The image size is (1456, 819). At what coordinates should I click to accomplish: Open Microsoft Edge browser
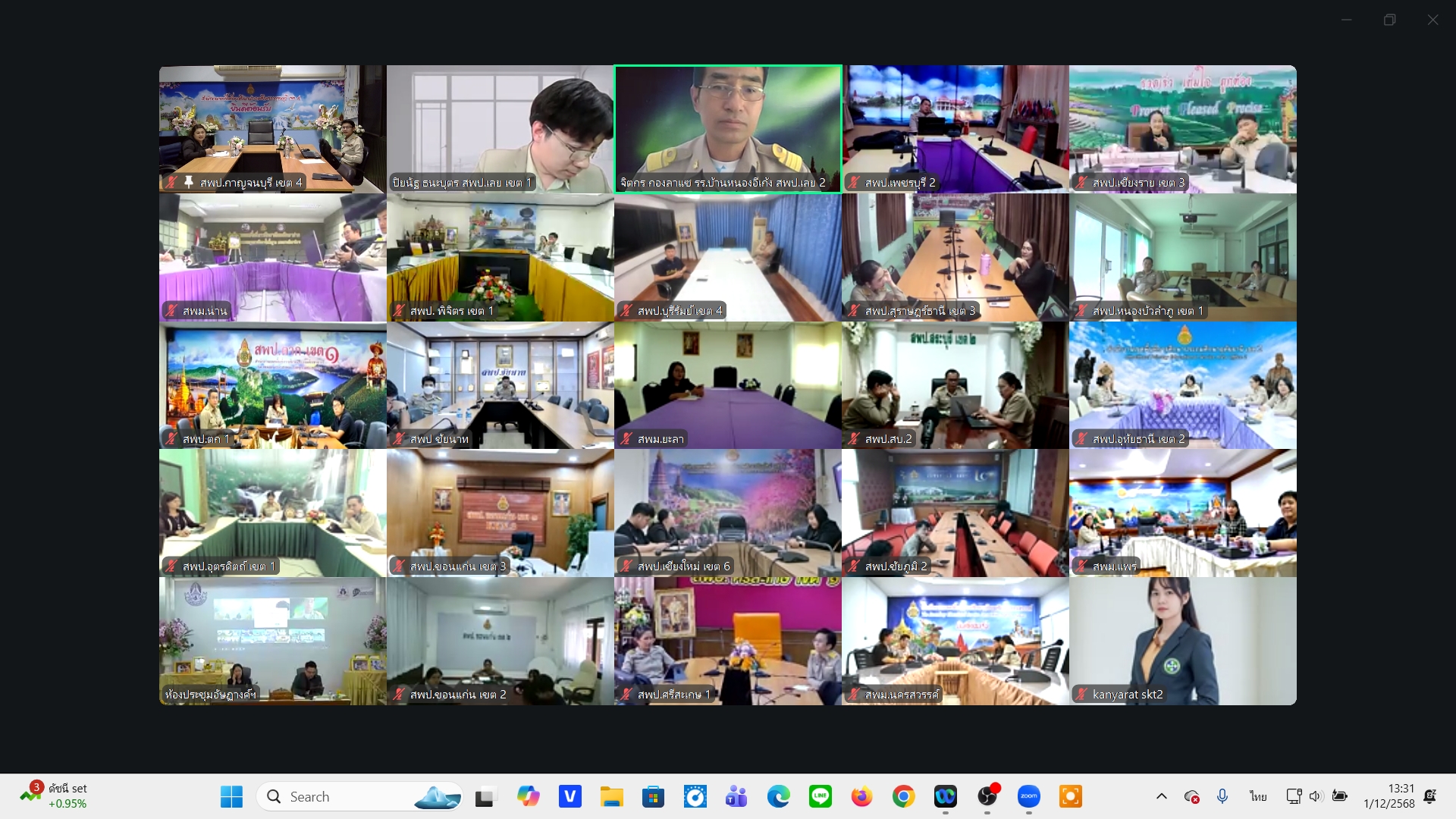(778, 796)
